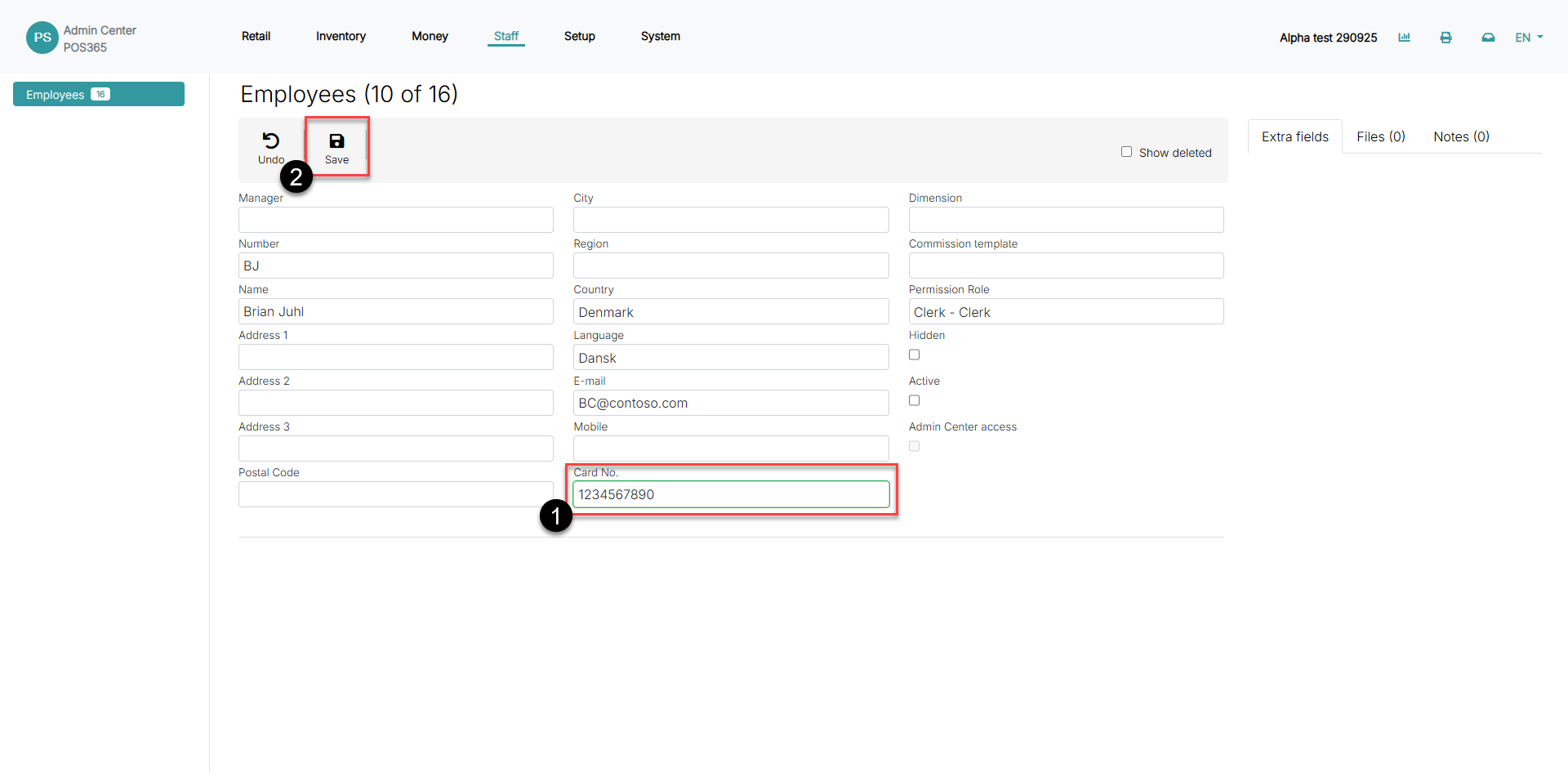
Task: Open the Staff menu
Action: click(506, 36)
